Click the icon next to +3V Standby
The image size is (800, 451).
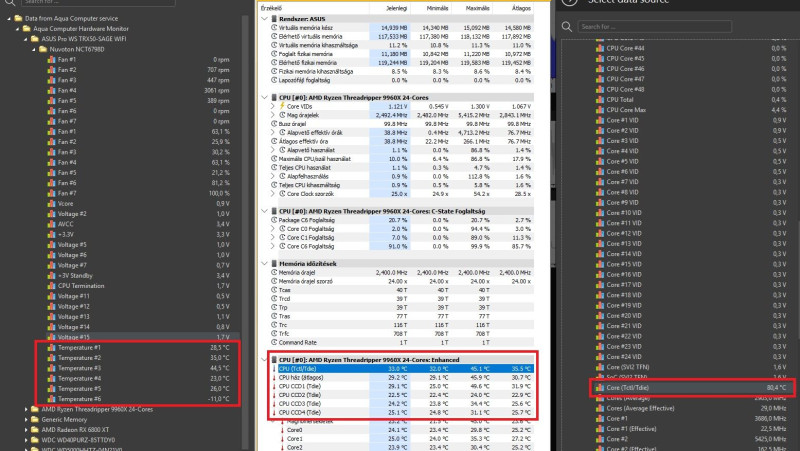pyautogui.click(x=51, y=275)
